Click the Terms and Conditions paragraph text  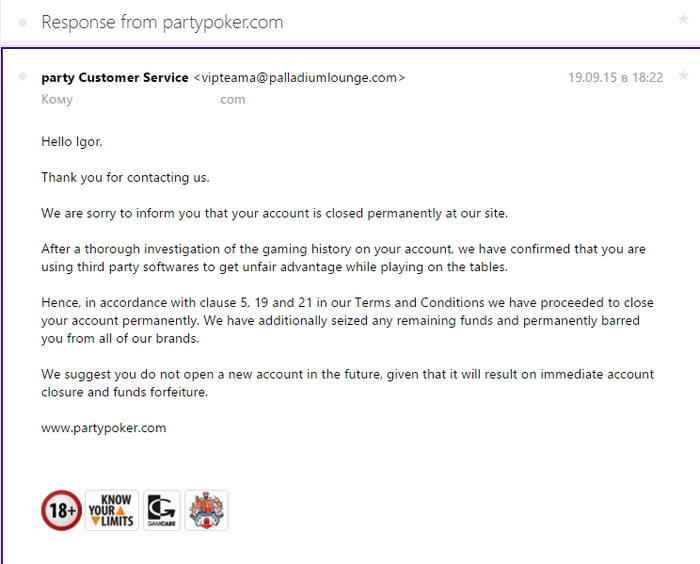point(347,320)
